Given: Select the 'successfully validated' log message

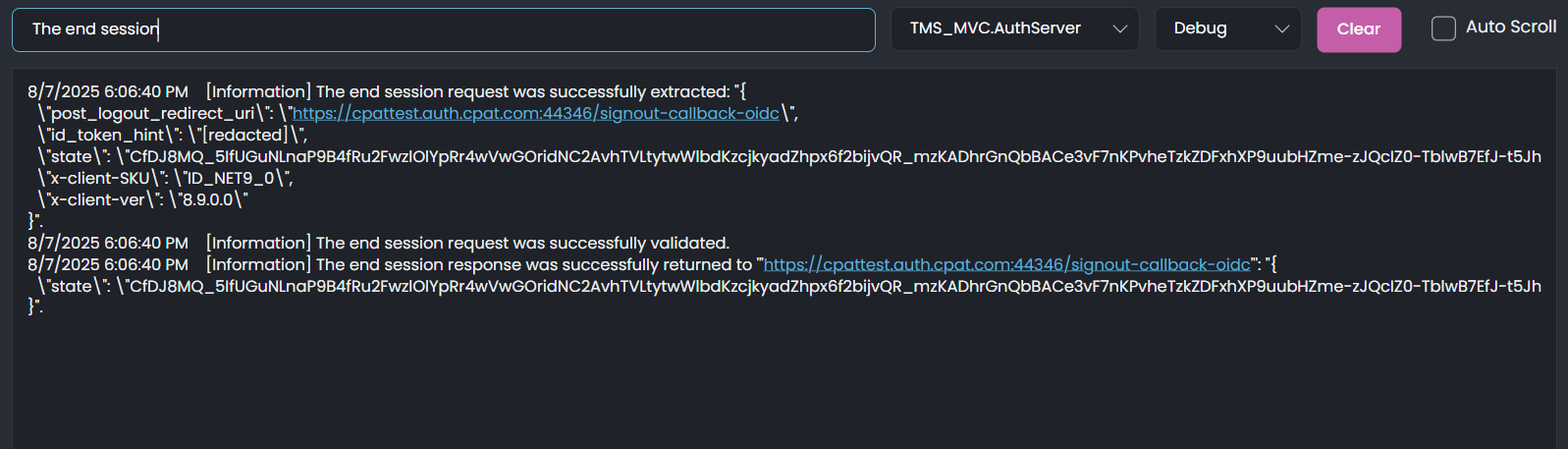Looking at the screenshot, I should (x=522, y=244).
